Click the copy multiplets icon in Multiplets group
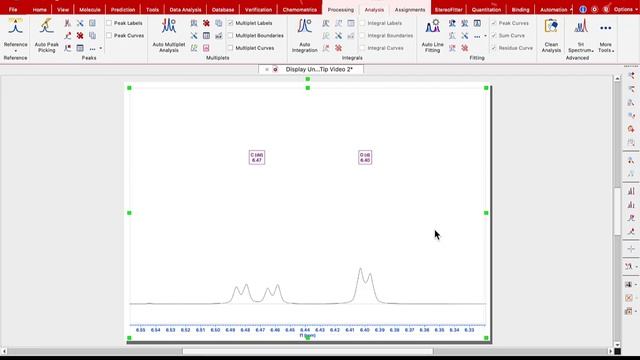The height and width of the screenshot is (360, 640). coord(219,23)
